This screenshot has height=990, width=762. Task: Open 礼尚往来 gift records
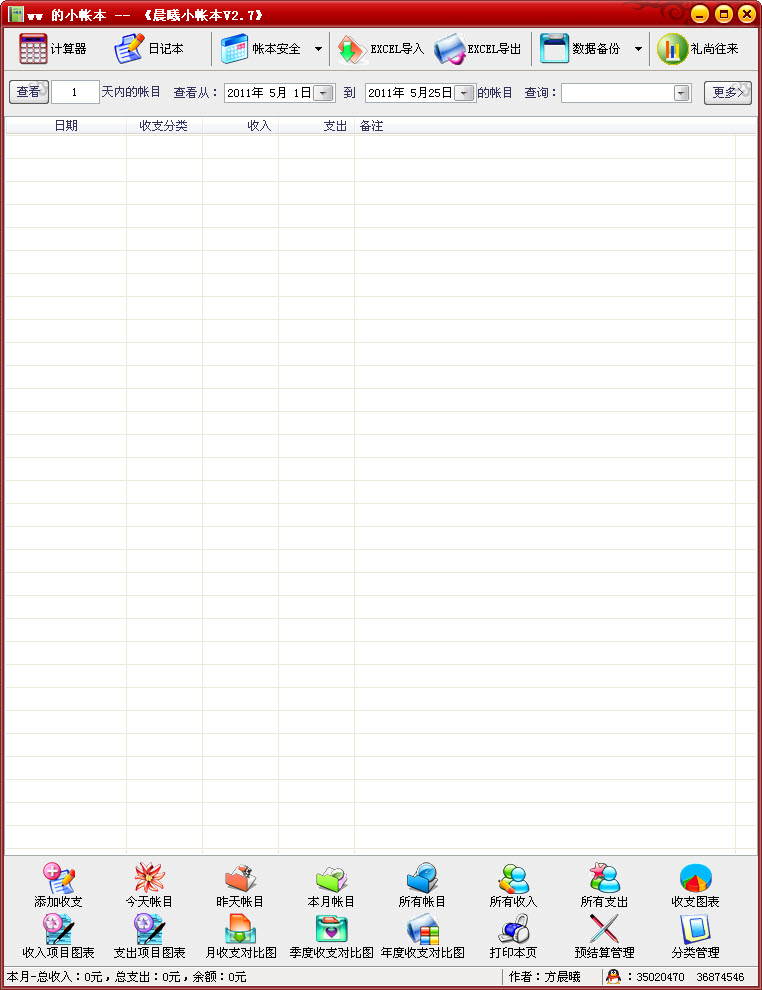698,49
